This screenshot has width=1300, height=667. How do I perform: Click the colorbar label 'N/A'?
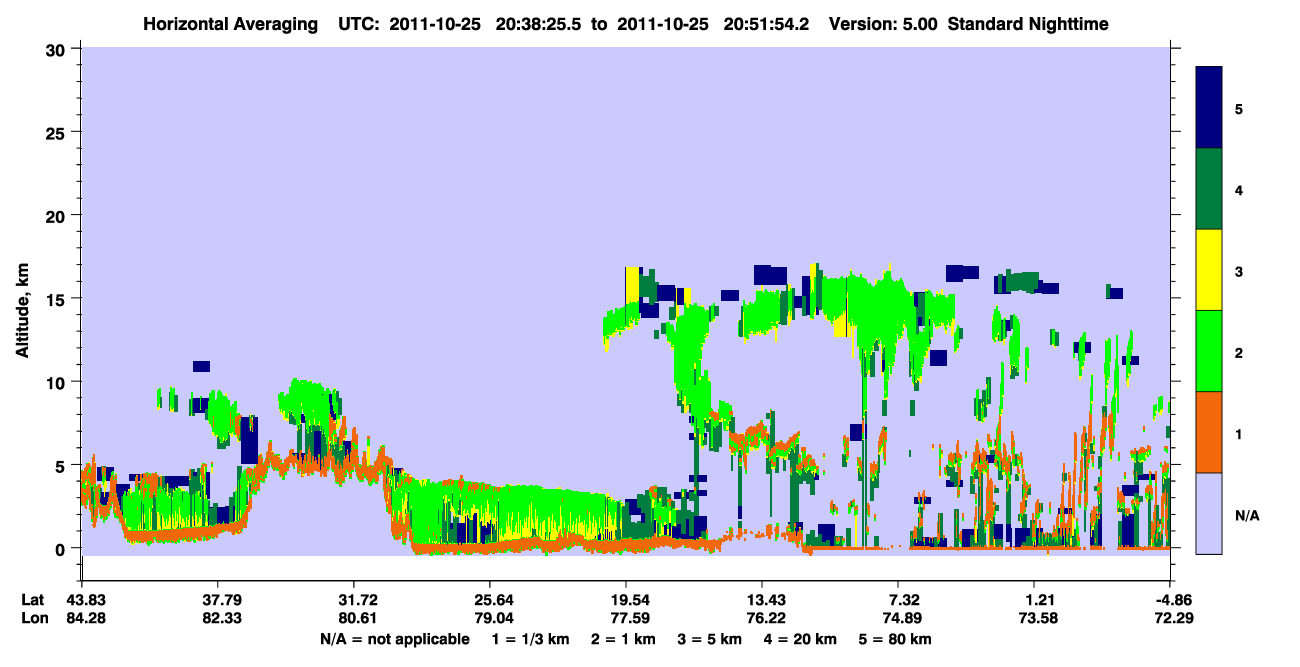pos(1246,515)
